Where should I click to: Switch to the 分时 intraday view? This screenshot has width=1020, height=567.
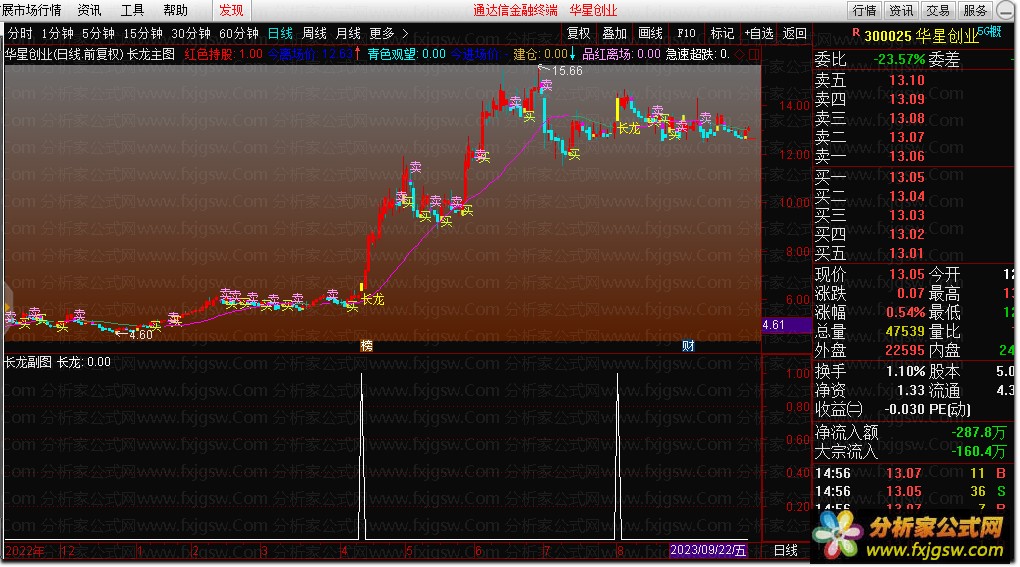20,33
